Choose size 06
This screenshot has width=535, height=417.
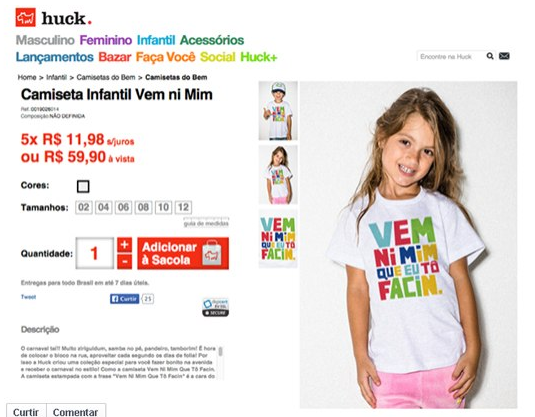[124, 207]
